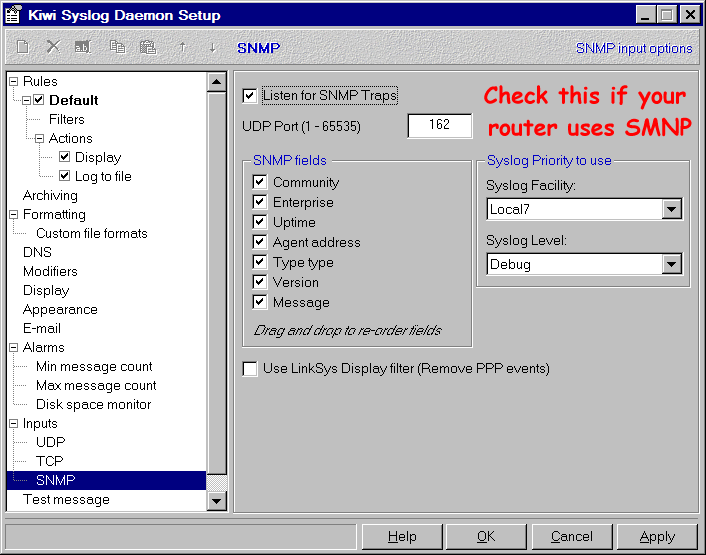
Task: Uncheck the Community field
Action: [x=260, y=182]
